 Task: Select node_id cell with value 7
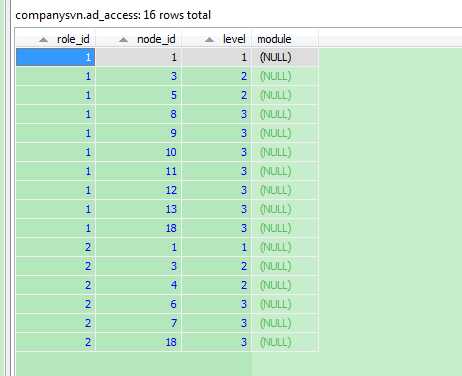click(x=139, y=323)
